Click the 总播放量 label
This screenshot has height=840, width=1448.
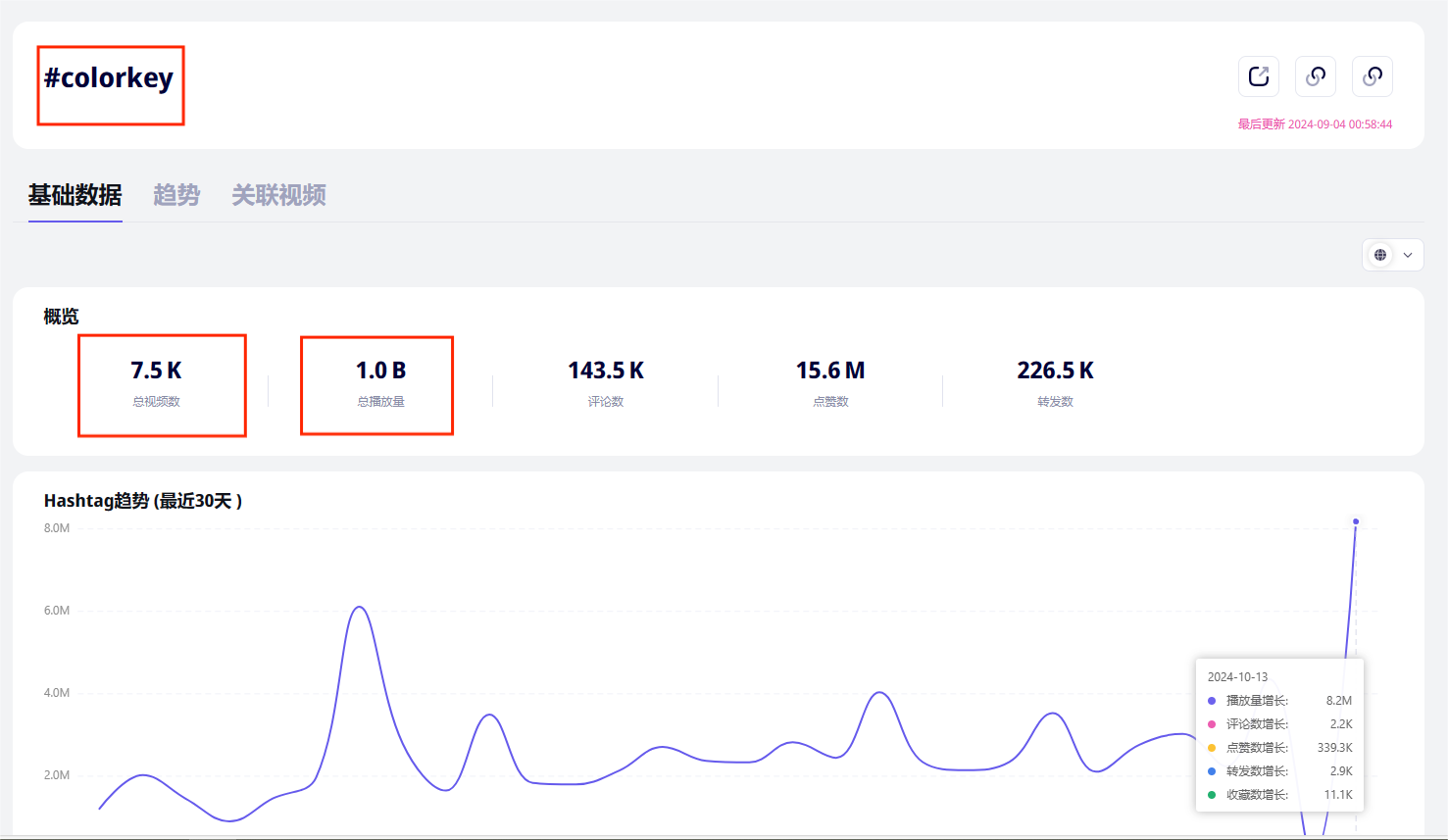coord(381,402)
